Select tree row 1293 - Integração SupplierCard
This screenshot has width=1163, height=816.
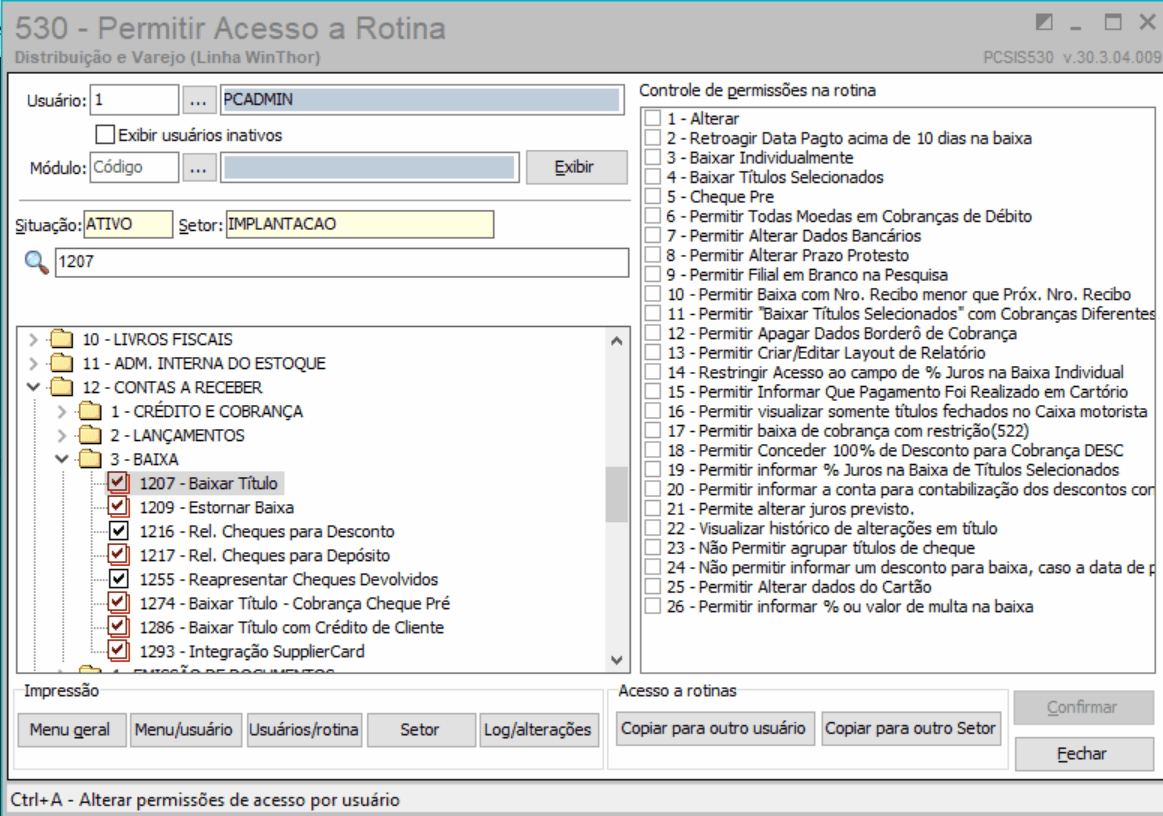click(252, 651)
